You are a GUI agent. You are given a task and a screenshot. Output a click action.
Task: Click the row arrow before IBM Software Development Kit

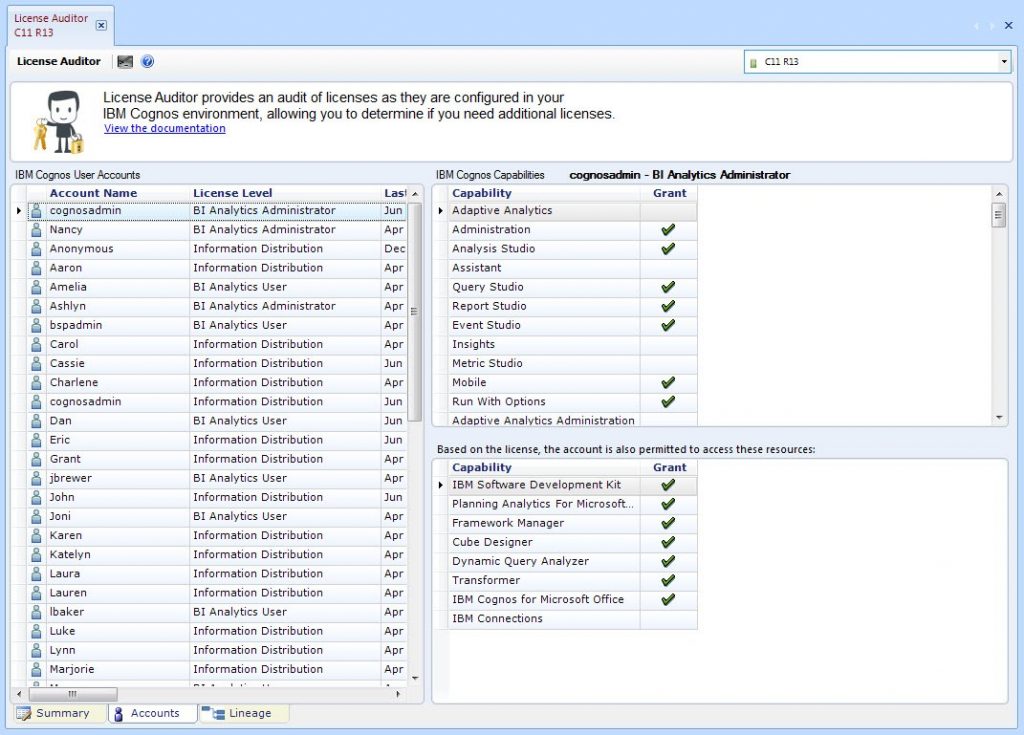pos(441,485)
